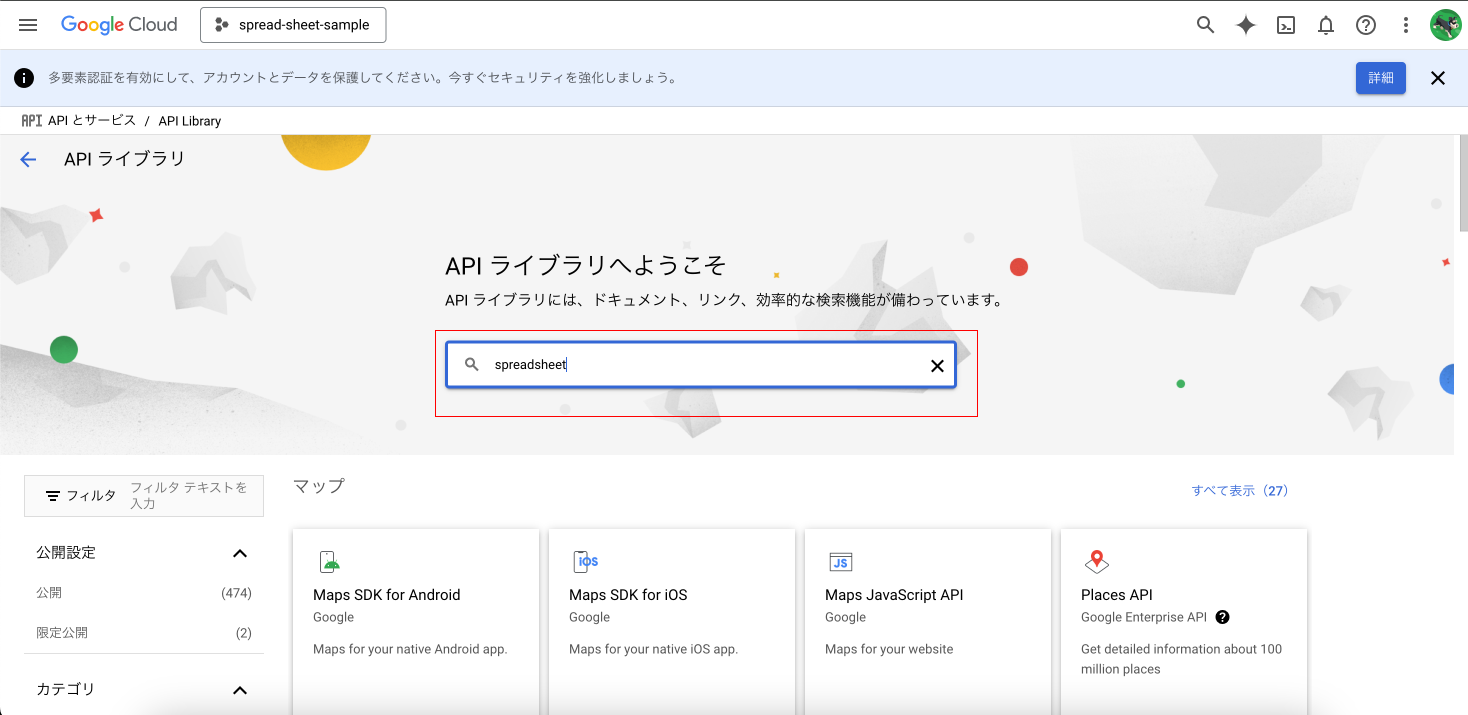The height and width of the screenshot is (715, 1468).
Task: Open the Maps SDK for Android card
Action: tap(416, 622)
